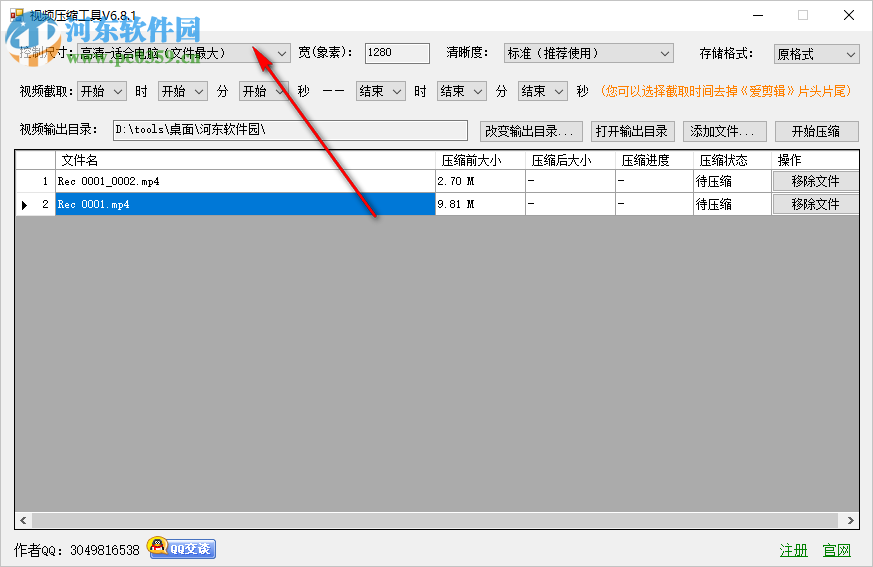Screen dimensions: 873x567
Task: Open the start hour 开始 dropdown
Action: click(102, 91)
